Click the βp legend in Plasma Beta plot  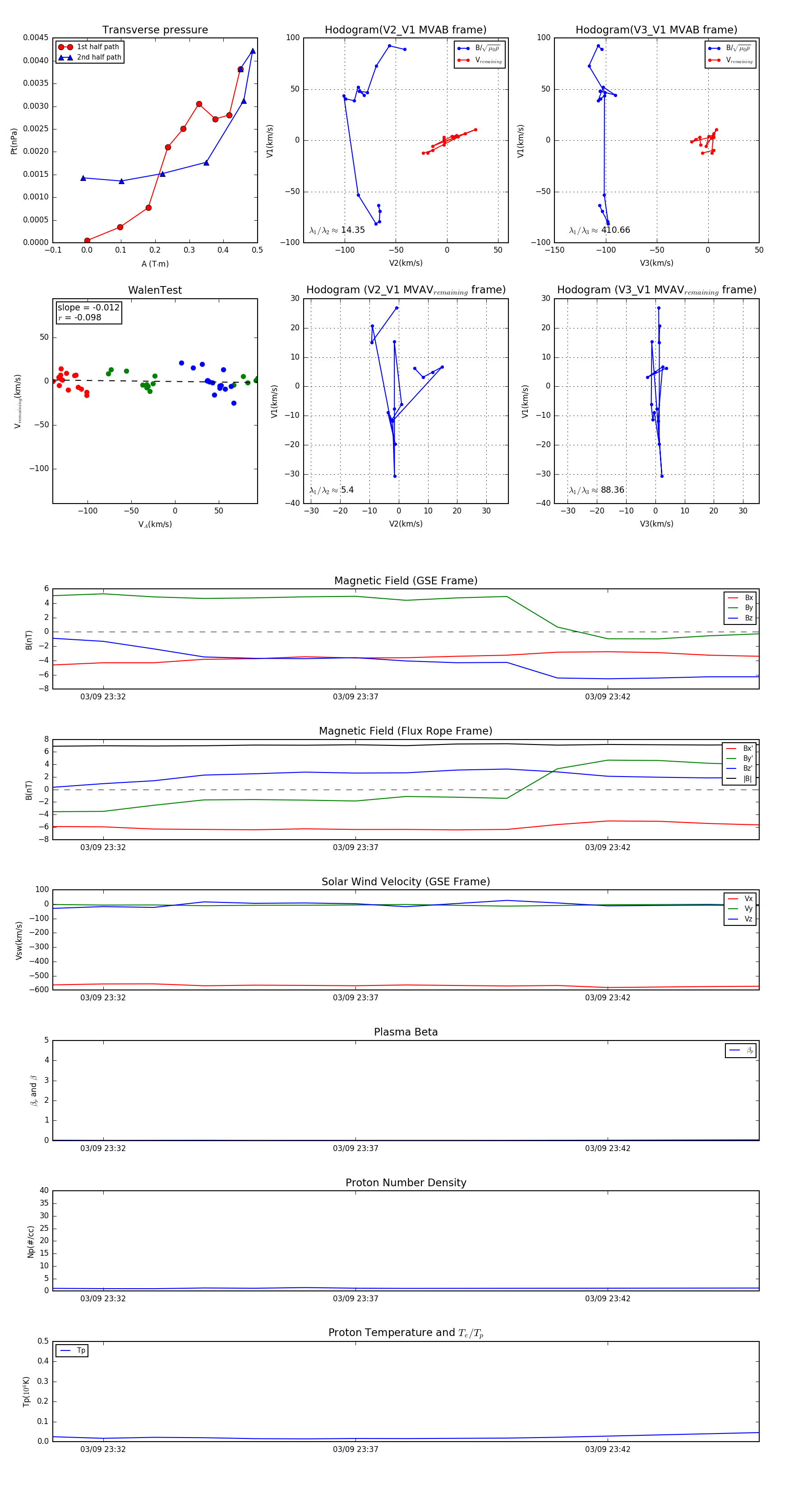click(x=741, y=1050)
